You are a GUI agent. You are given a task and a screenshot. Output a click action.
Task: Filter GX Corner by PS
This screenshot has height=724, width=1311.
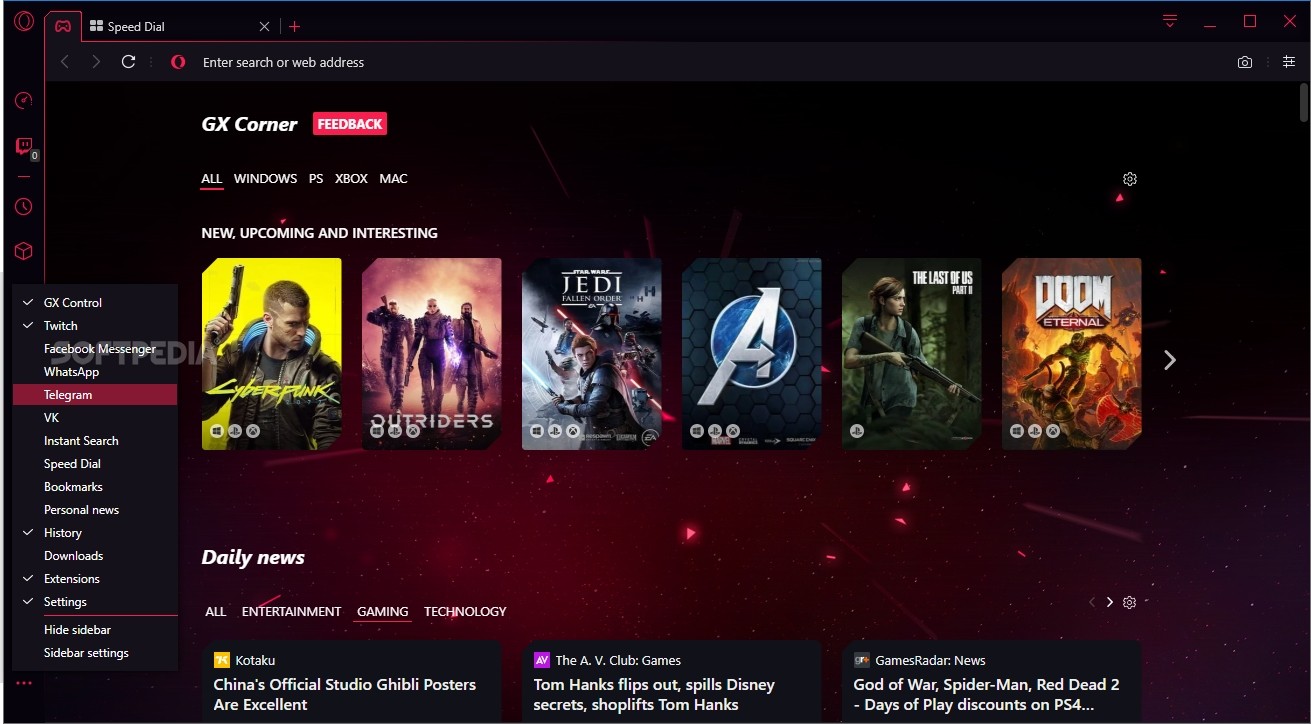click(x=316, y=179)
